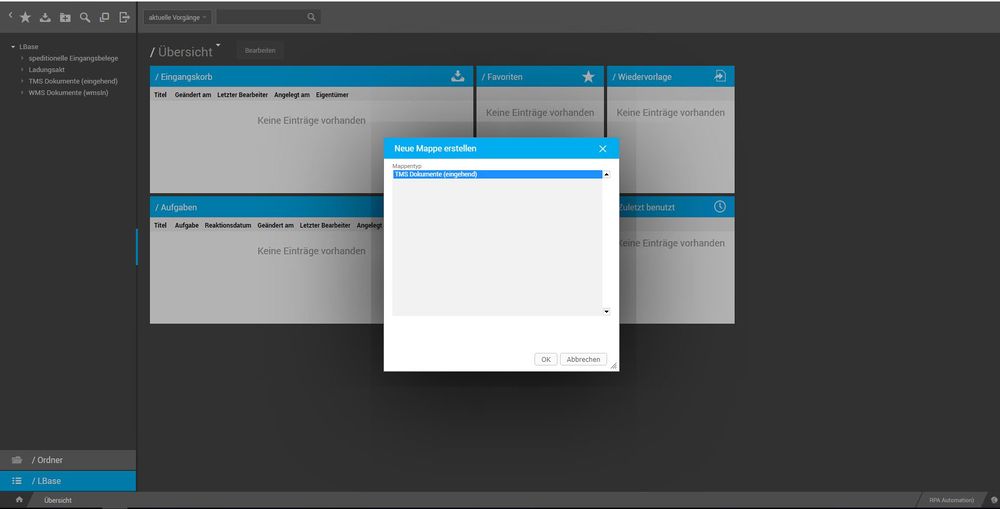This screenshot has width=1000, height=509.
Task: Confirm the dialog with OK
Action: click(546, 359)
